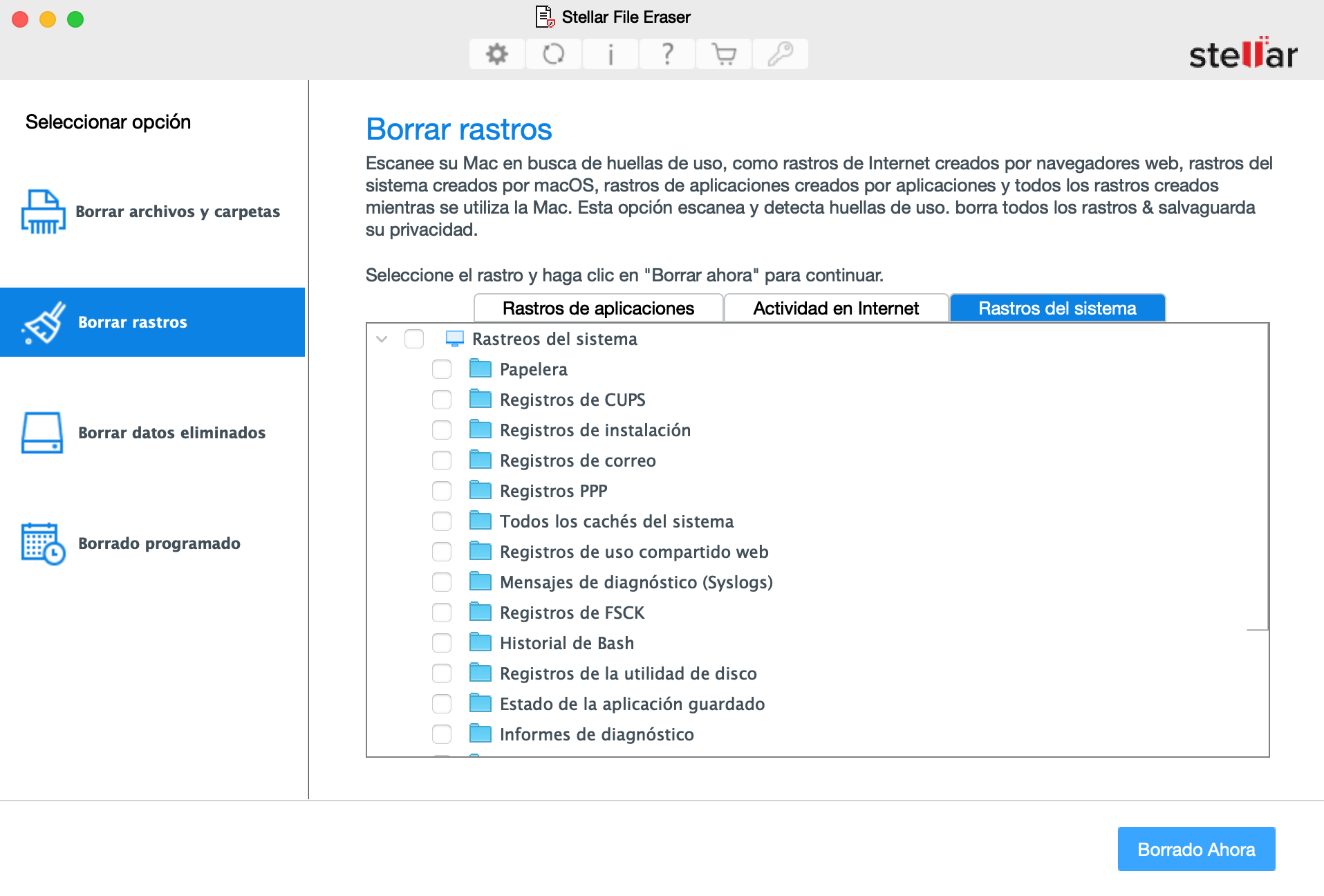The height and width of the screenshot is (896, 1324).
Task: Click the 'Rastreos del sistema' root label
Action: click(x=554, y=339)
